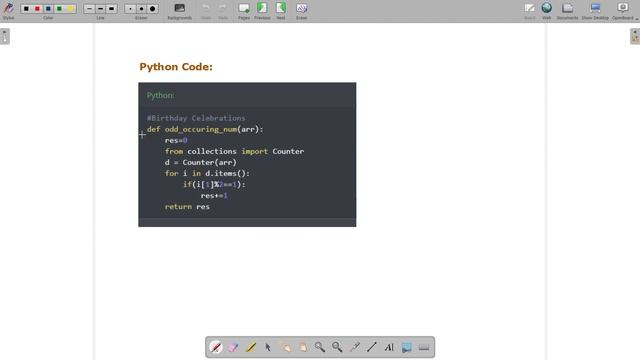Click the 'for i in d.items():' line
The width and height of the screenshot is (640, 360).
(x=207, y=173)
